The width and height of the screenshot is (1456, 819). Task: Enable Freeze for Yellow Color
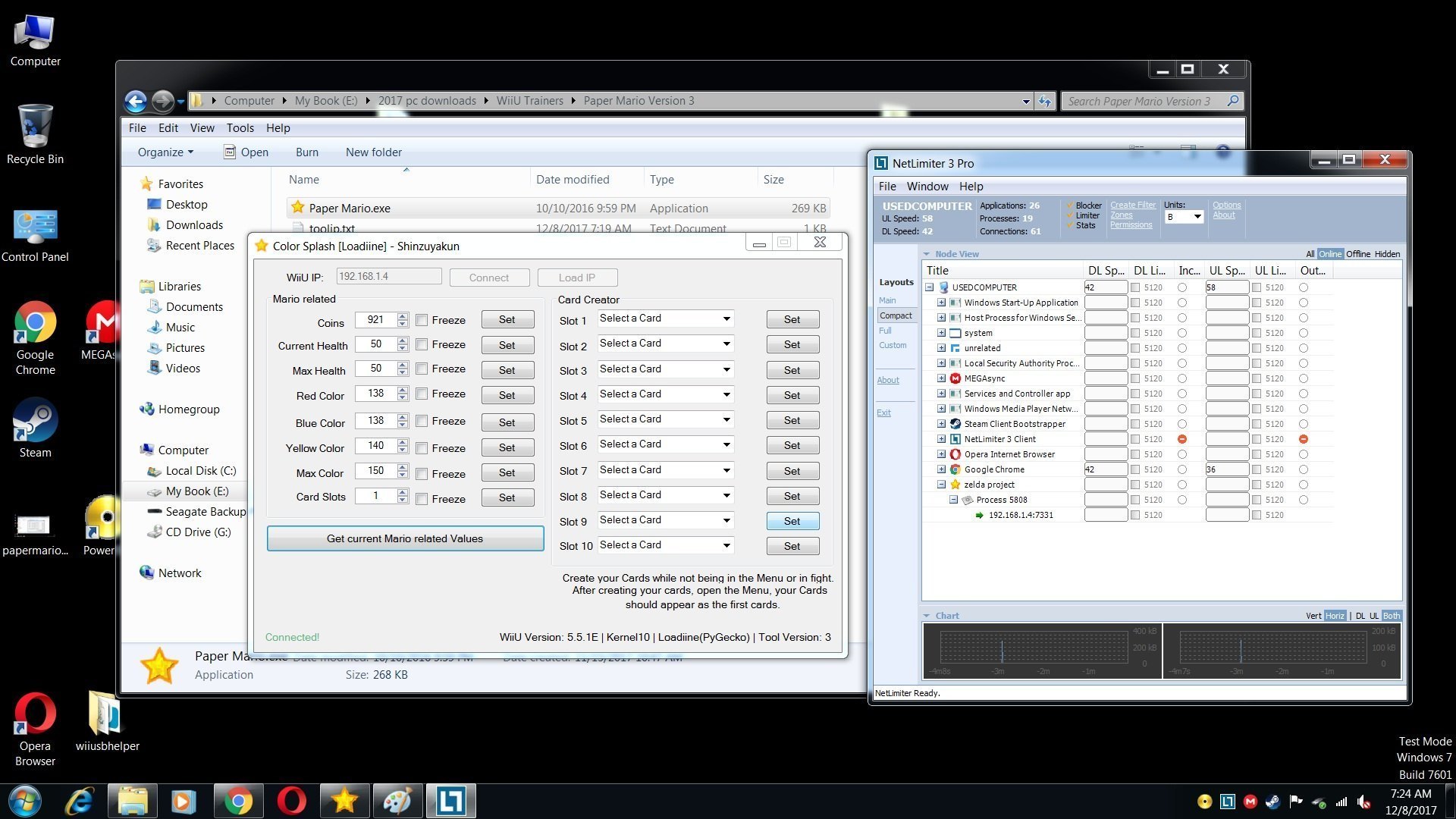coord(422,448)
